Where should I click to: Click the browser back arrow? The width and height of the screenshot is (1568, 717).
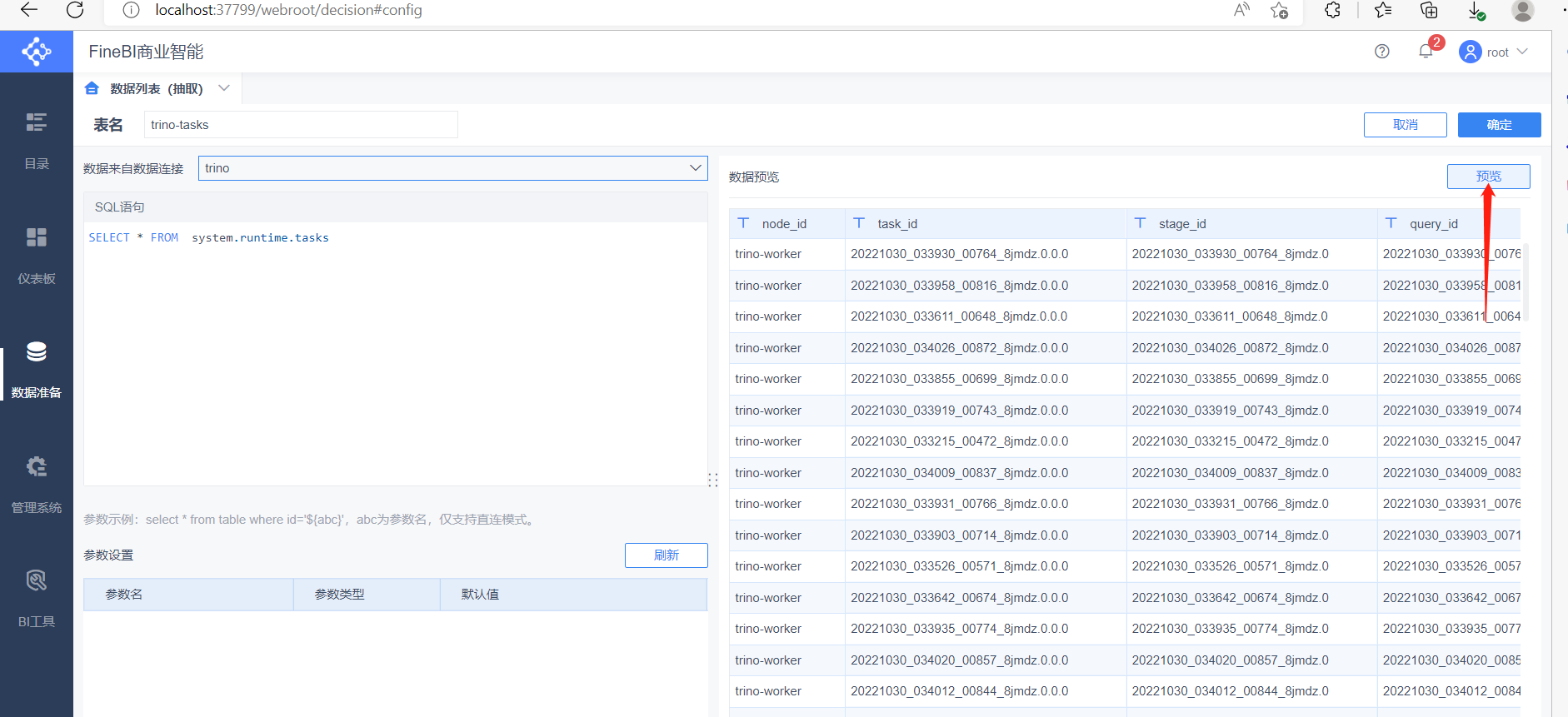(29, 10)
